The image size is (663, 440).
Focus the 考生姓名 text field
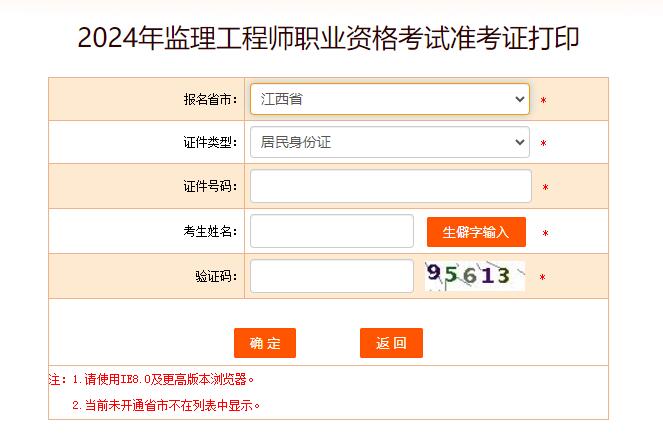(x=332, y=231)
